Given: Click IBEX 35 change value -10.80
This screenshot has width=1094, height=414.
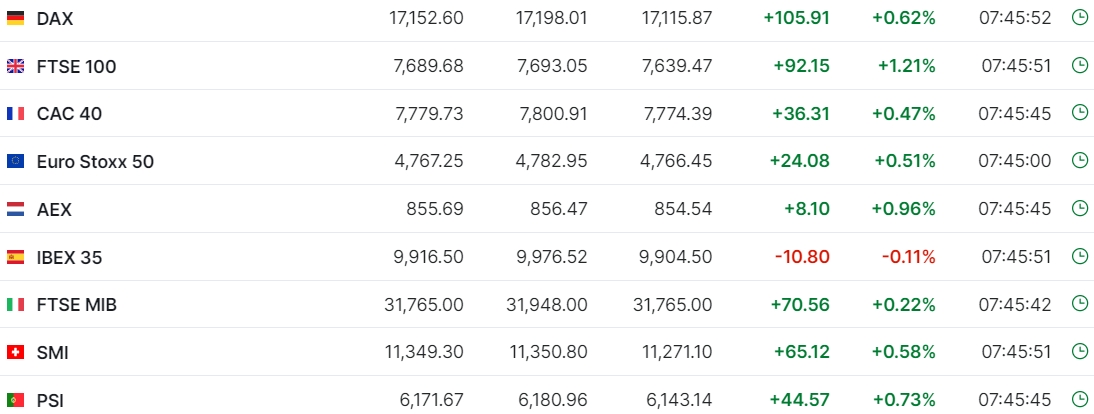Looking at the screenshot, I should coord(802,257).
